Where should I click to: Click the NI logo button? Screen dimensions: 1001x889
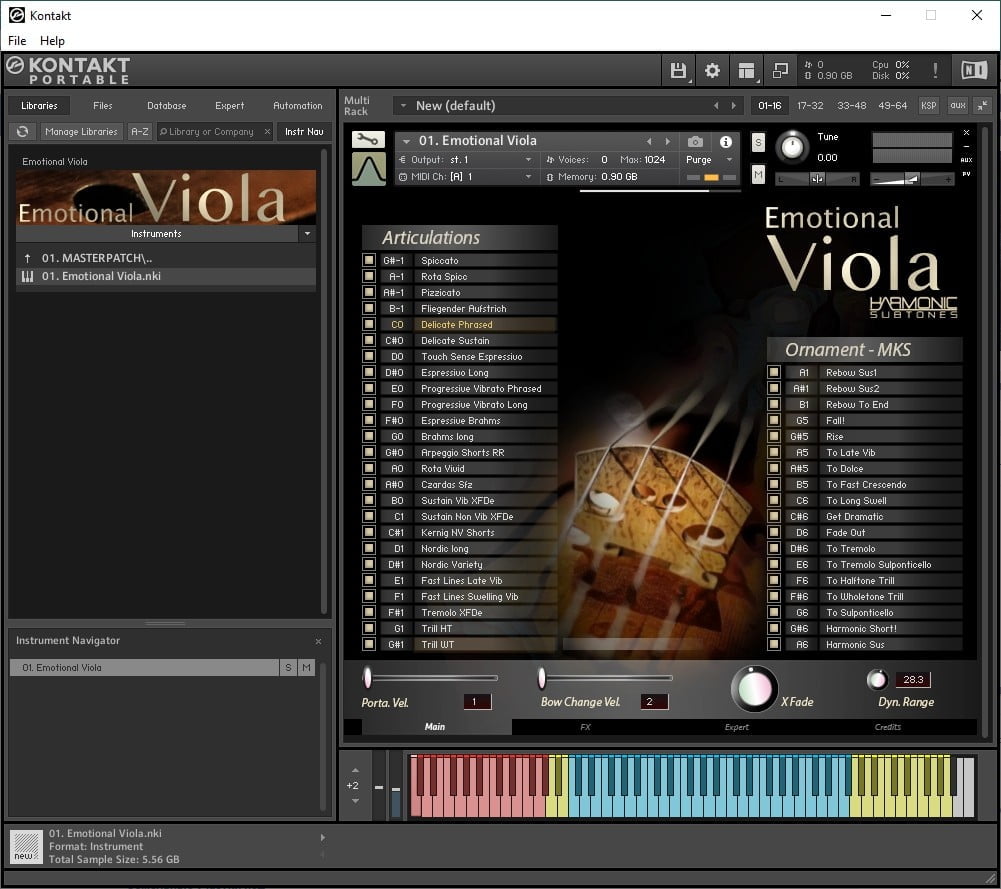point(974,70)
